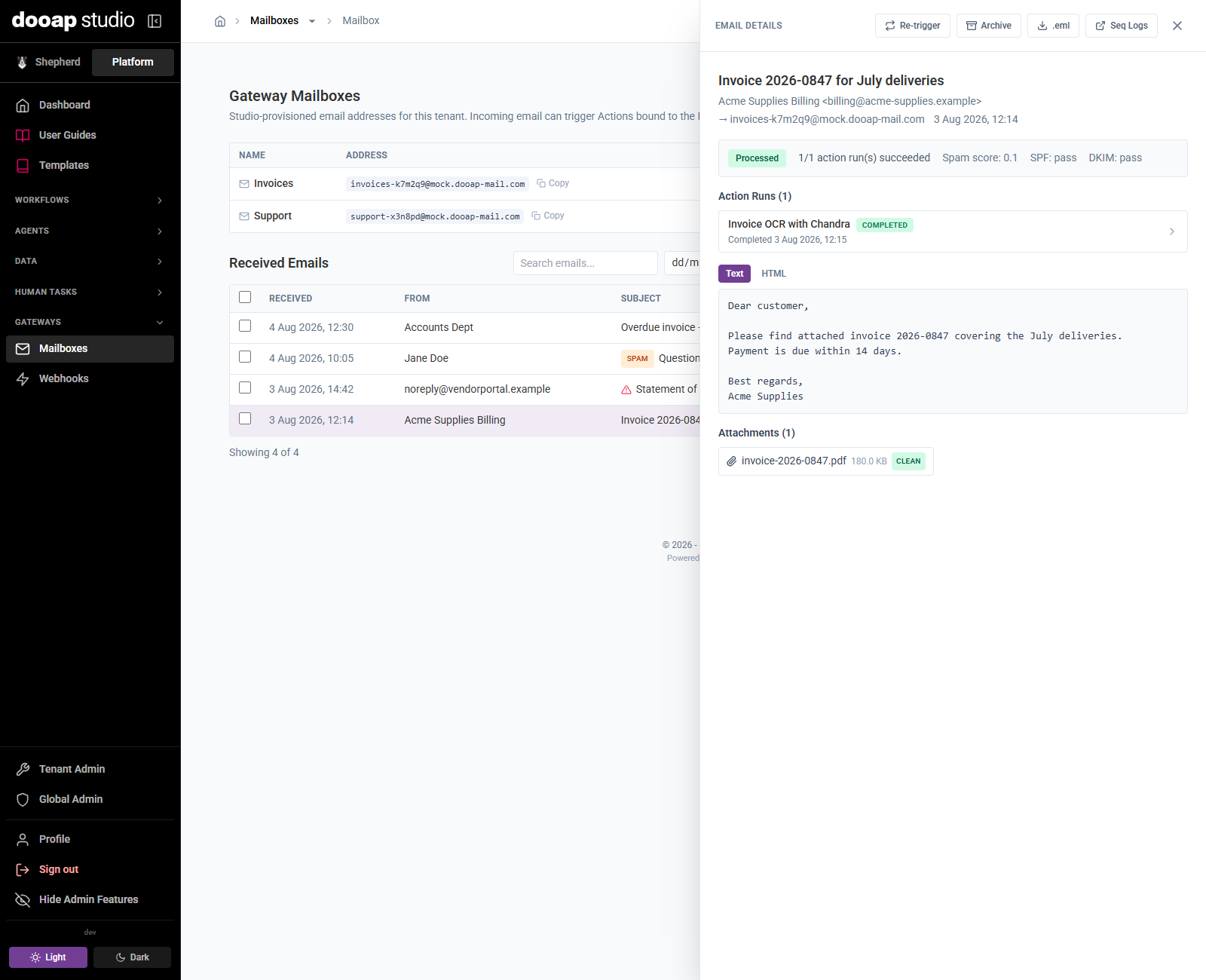Switch to the HTML body tab
Viewport: 1206px width, 980px height.
pos(773,274)
